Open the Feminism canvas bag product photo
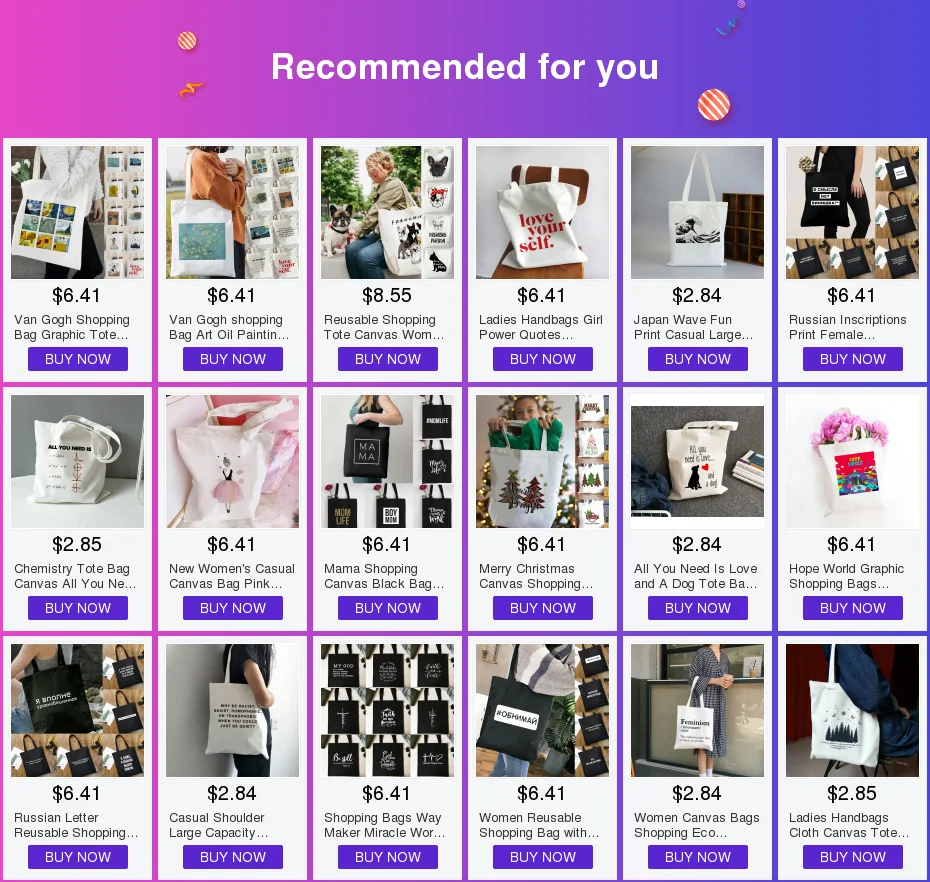 click(x=698, y=711)
